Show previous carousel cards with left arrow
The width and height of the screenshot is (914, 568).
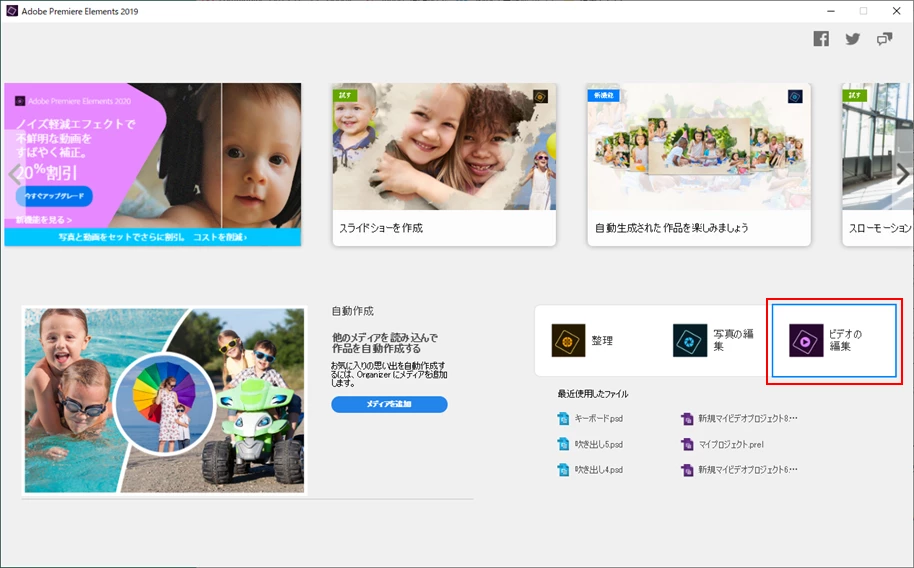pos(15,174)
